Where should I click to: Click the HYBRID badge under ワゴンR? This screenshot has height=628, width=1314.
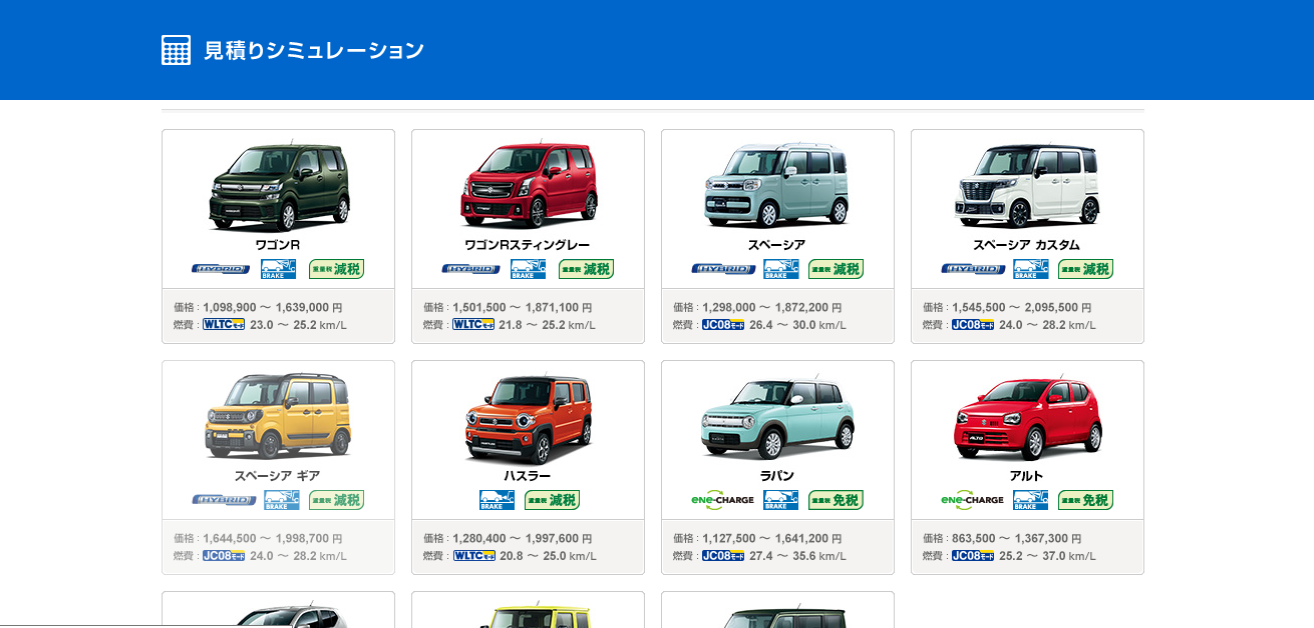(x=221, y=269)
